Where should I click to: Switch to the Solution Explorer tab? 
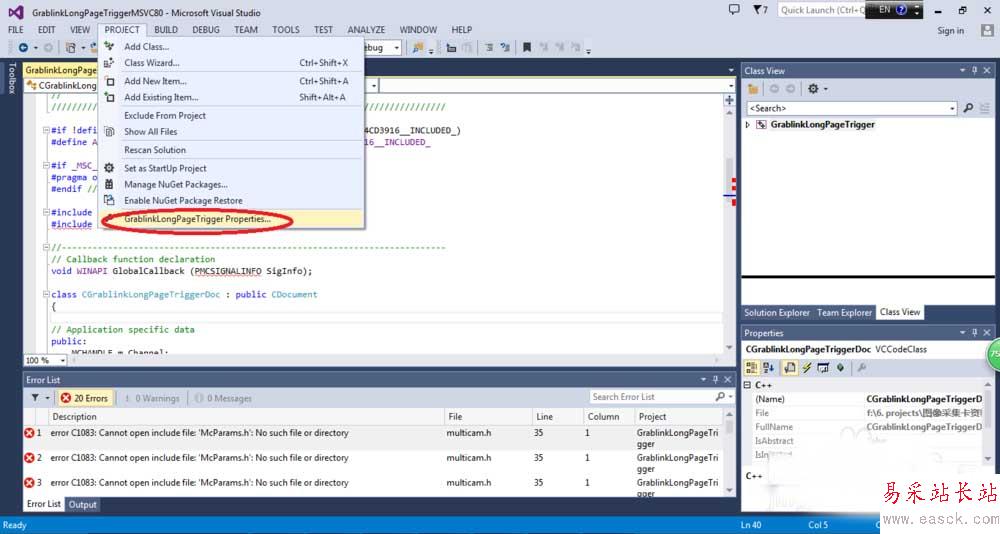[x=777, y=313]
